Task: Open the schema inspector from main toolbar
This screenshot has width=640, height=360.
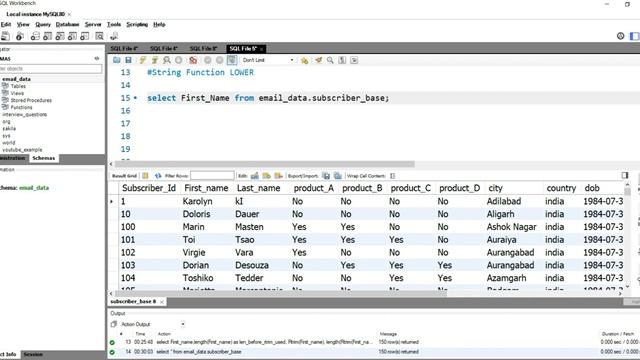Action: pos(20,36)
